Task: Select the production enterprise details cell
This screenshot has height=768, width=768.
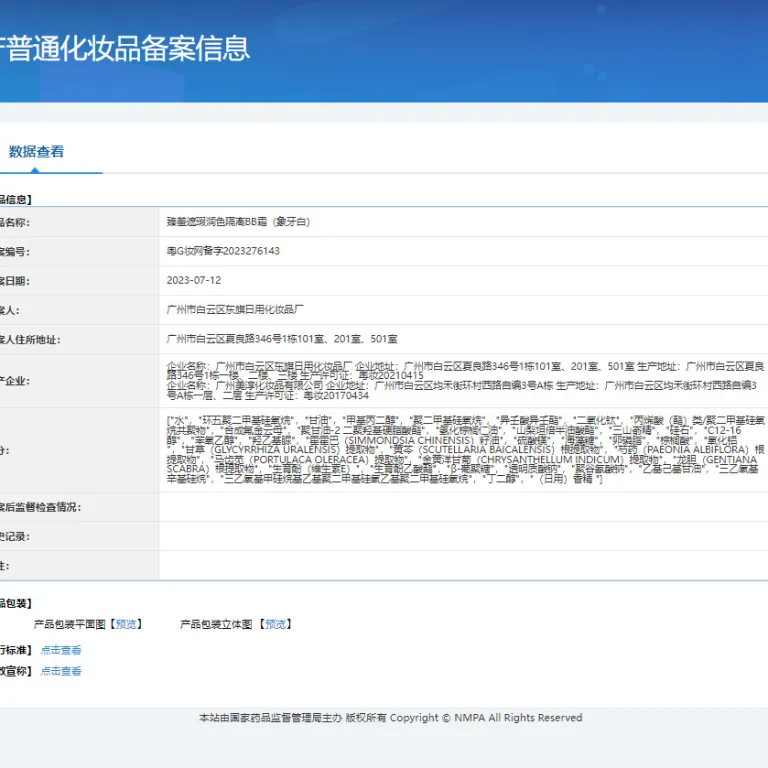Action: tap(465, 381)
